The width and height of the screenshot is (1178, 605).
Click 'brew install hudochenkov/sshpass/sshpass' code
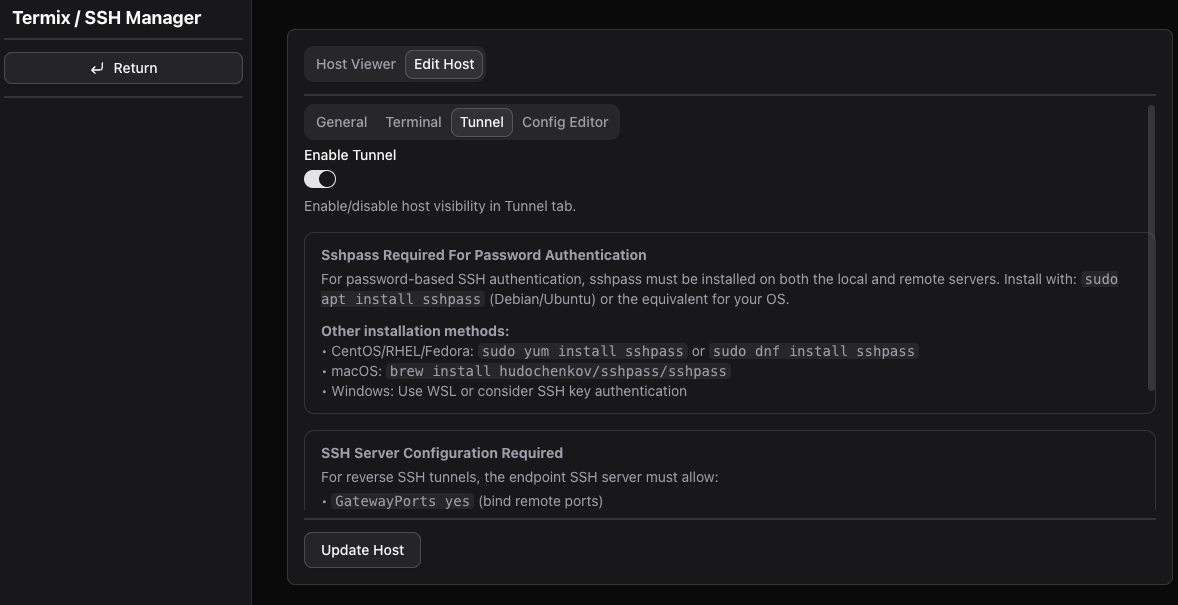click(558, 371)
